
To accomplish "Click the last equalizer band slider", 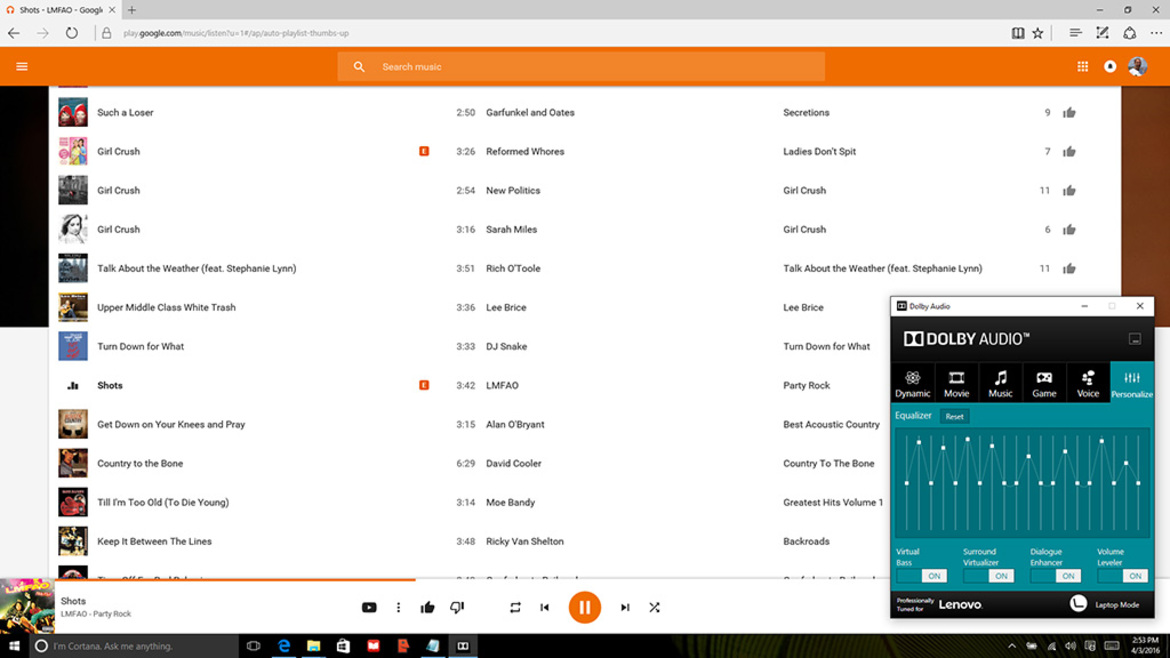I will 1138,483.
